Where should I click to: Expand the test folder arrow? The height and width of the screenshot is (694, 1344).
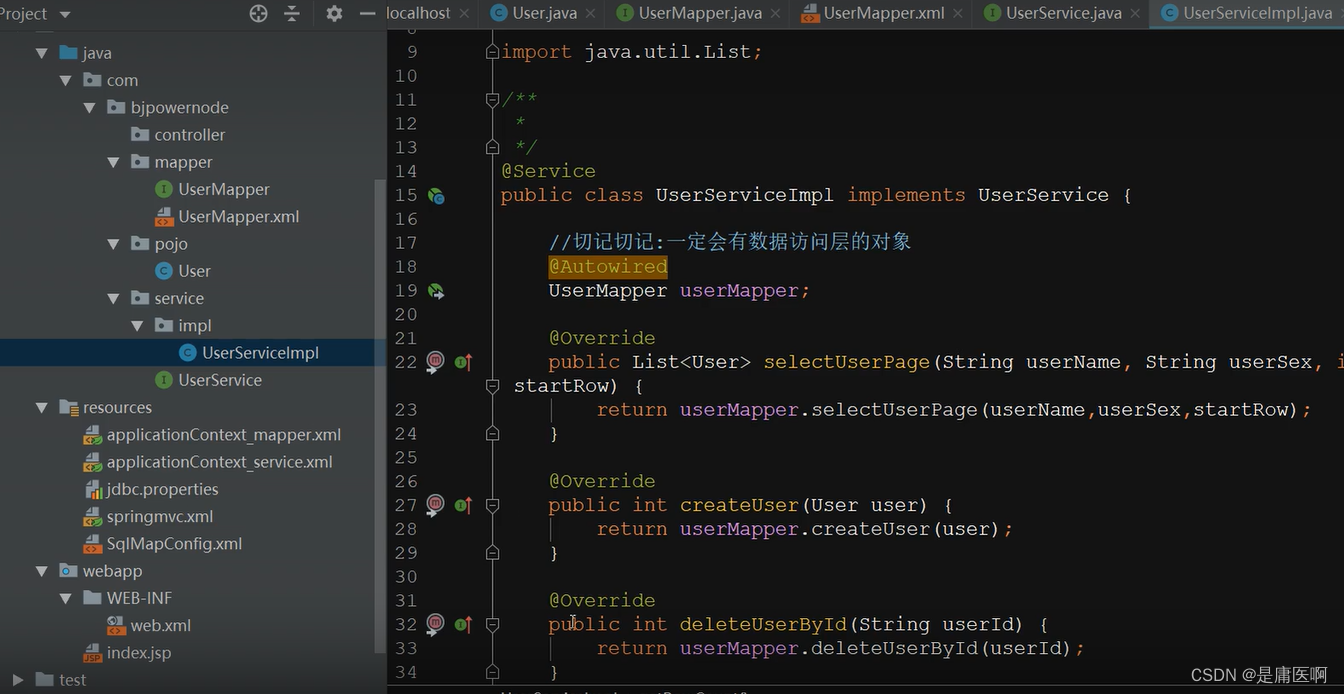18,680
